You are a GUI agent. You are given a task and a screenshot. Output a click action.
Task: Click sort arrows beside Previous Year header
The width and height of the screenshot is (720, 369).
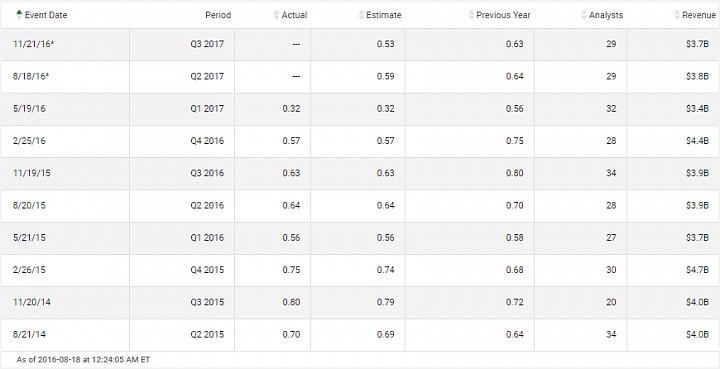tap(471, 15)
